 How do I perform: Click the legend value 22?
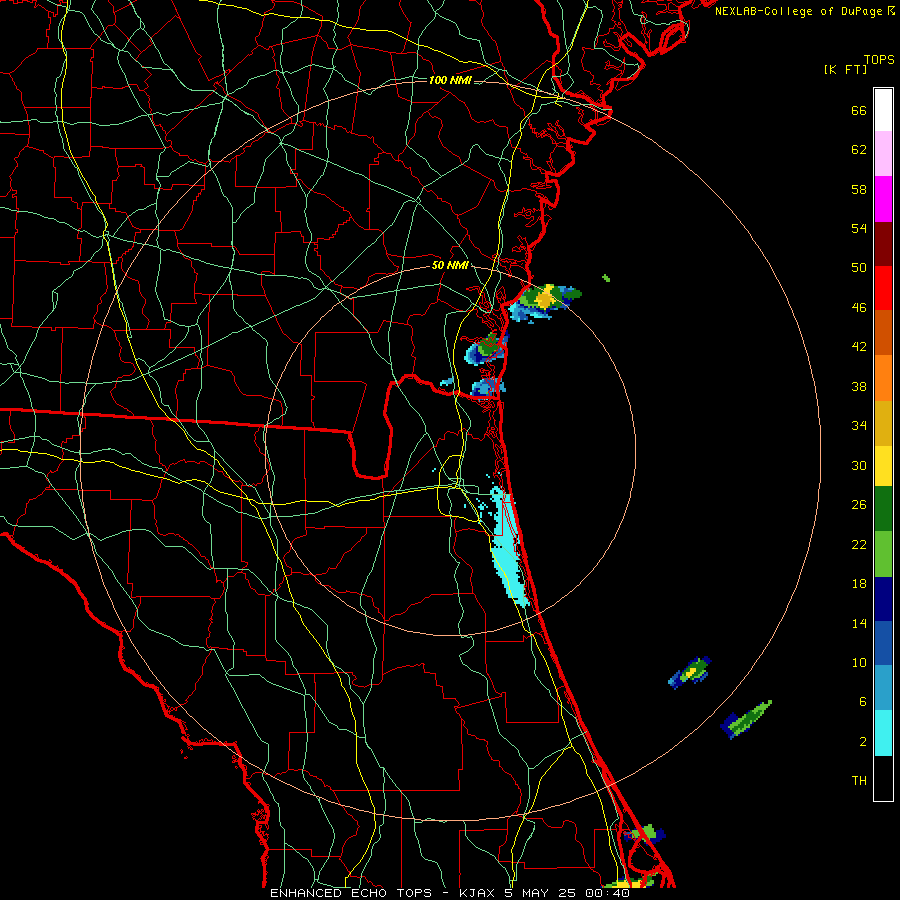click(859, 544)
